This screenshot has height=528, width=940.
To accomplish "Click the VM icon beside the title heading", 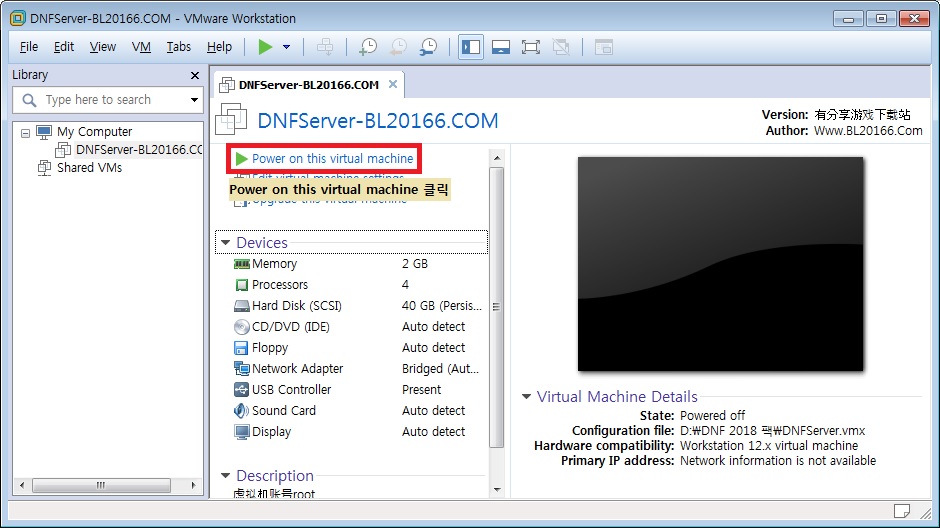I will pyautogui.click(x=231, y=119).
